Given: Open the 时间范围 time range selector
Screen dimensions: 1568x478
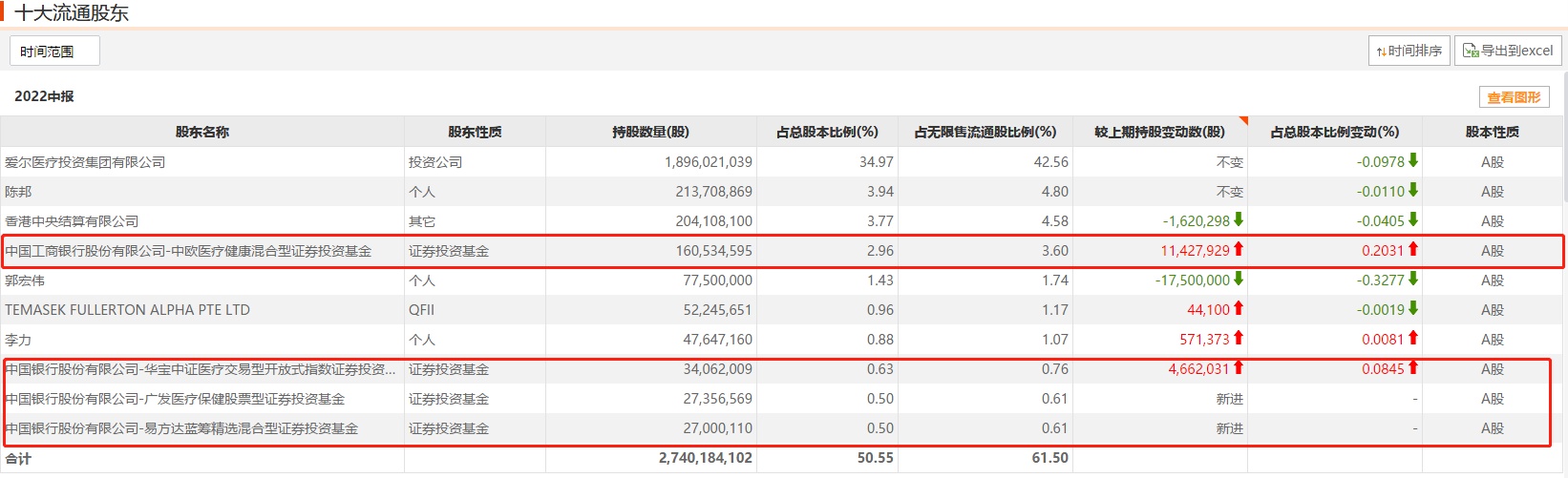Looking at the screenshot, I should (54, 52).
